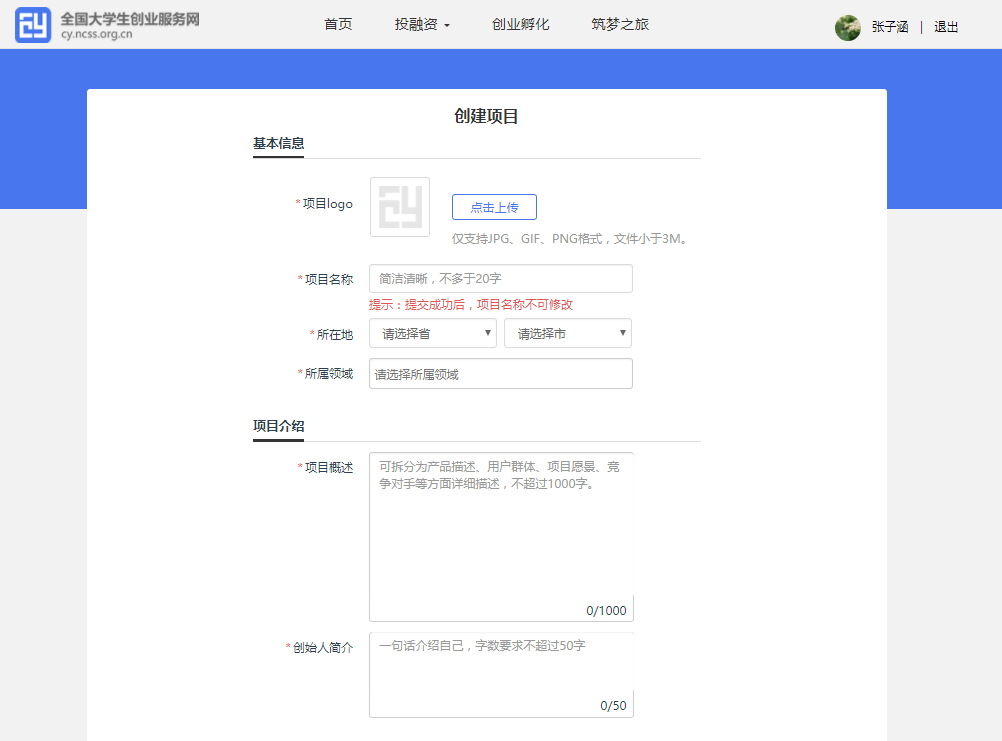The height and width of the screenshot is (741, 1002).
Task: Log out with the 退出 link
Action: point(946,27)
